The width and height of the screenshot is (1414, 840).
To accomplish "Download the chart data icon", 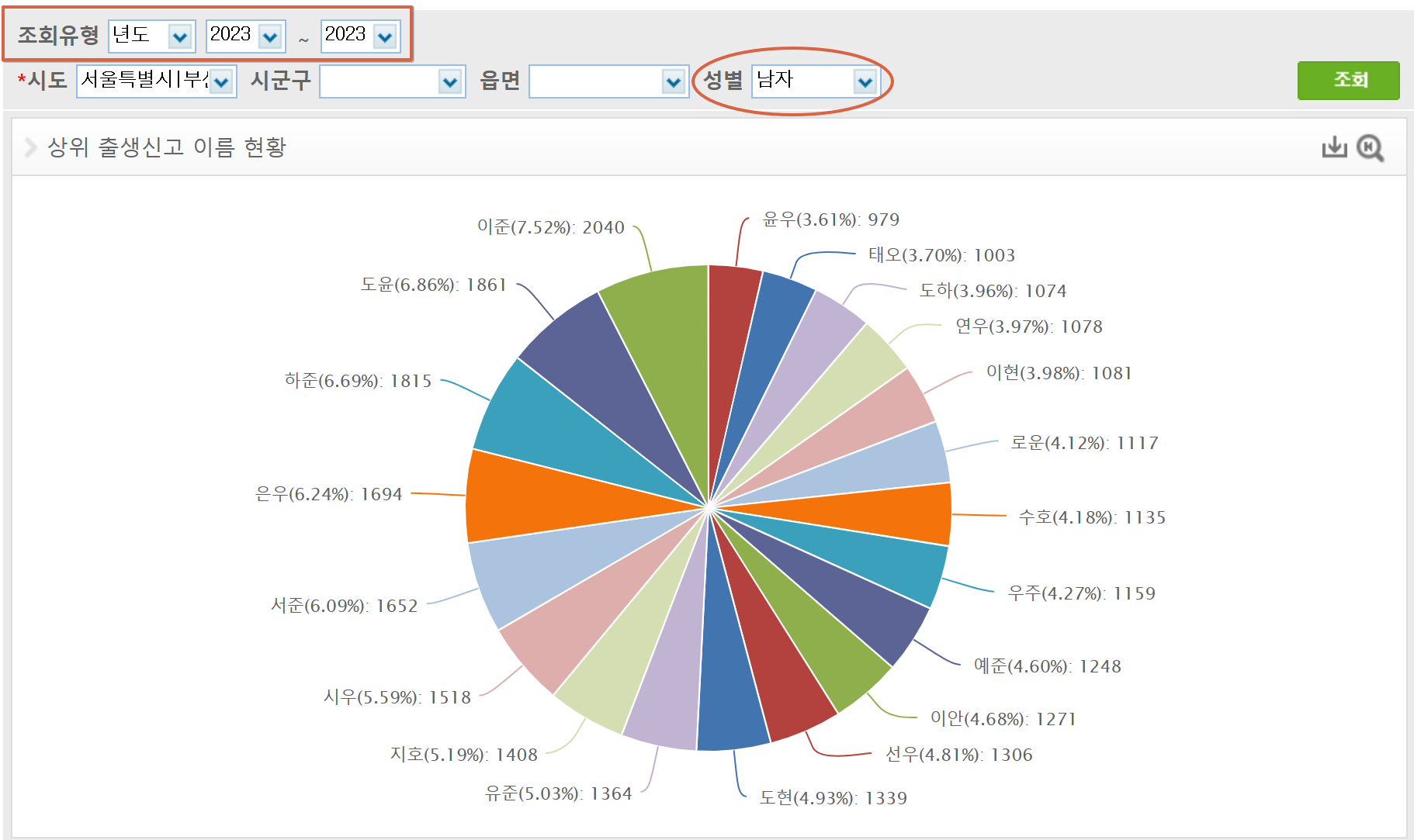I will (x=1334, y=147).
